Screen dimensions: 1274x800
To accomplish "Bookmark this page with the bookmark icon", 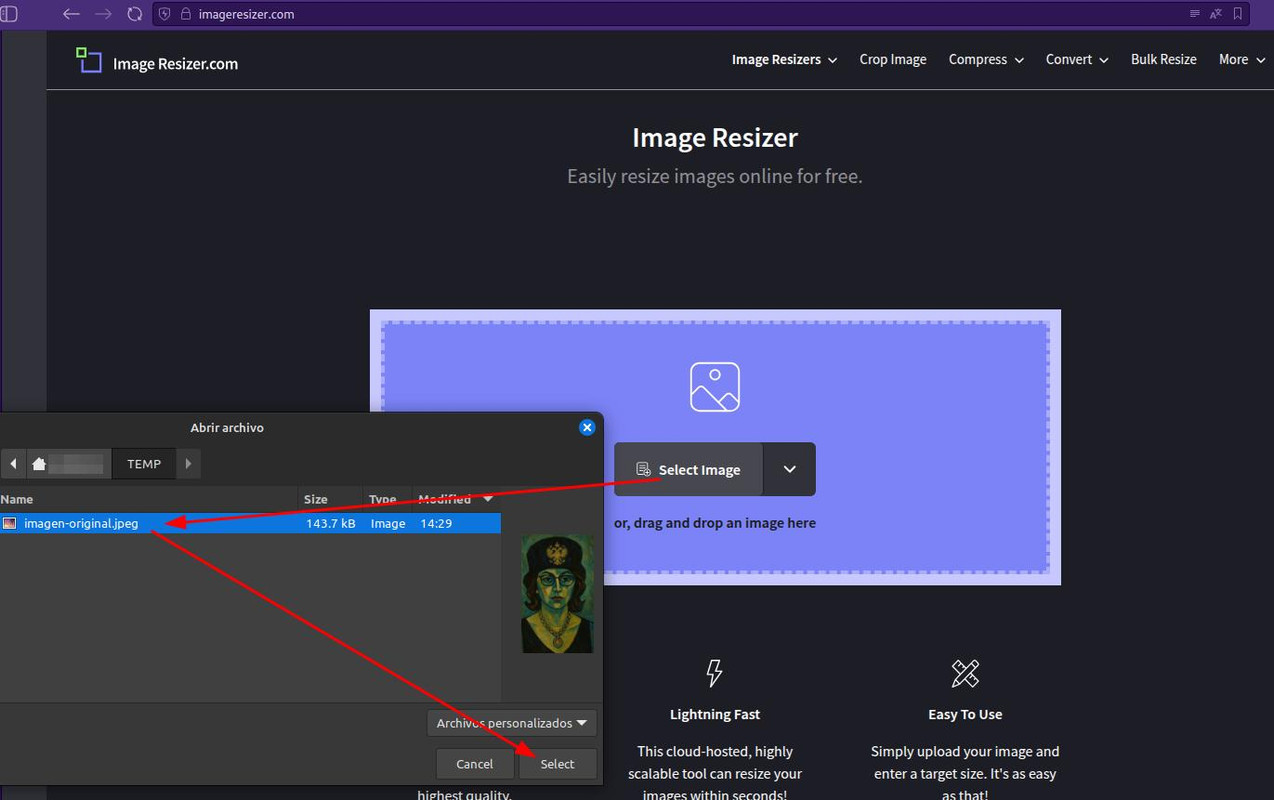I will coord(1238,14).
